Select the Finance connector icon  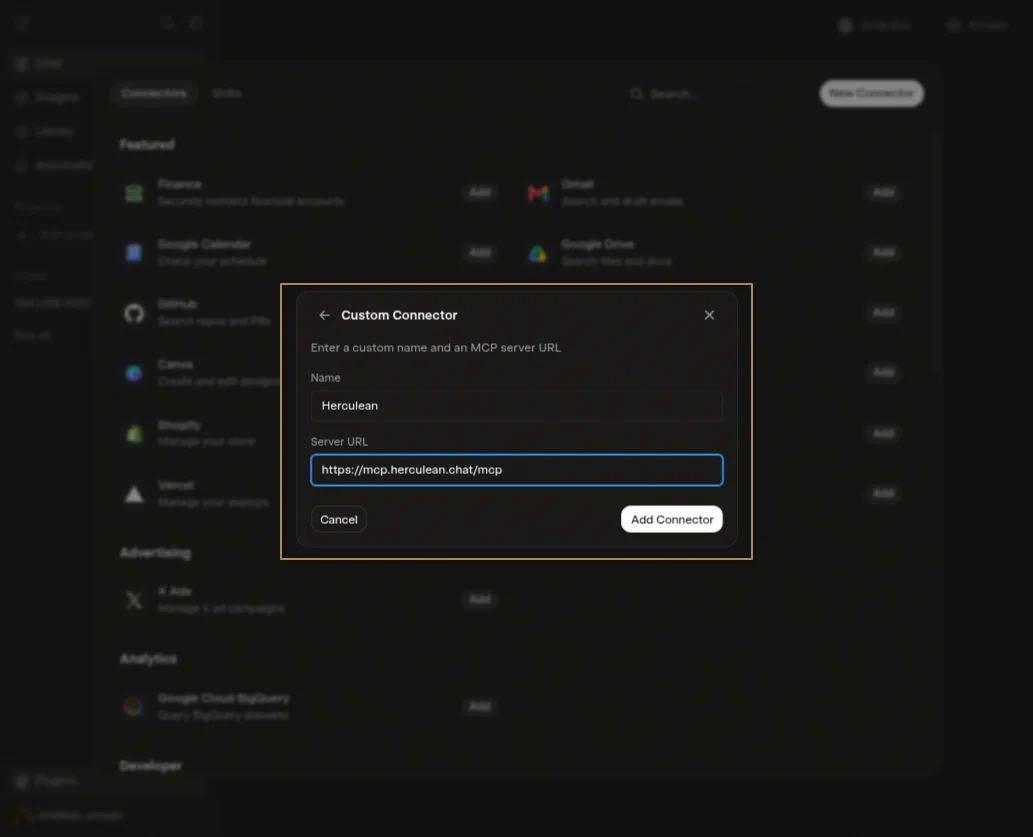[x=134, y=193]
